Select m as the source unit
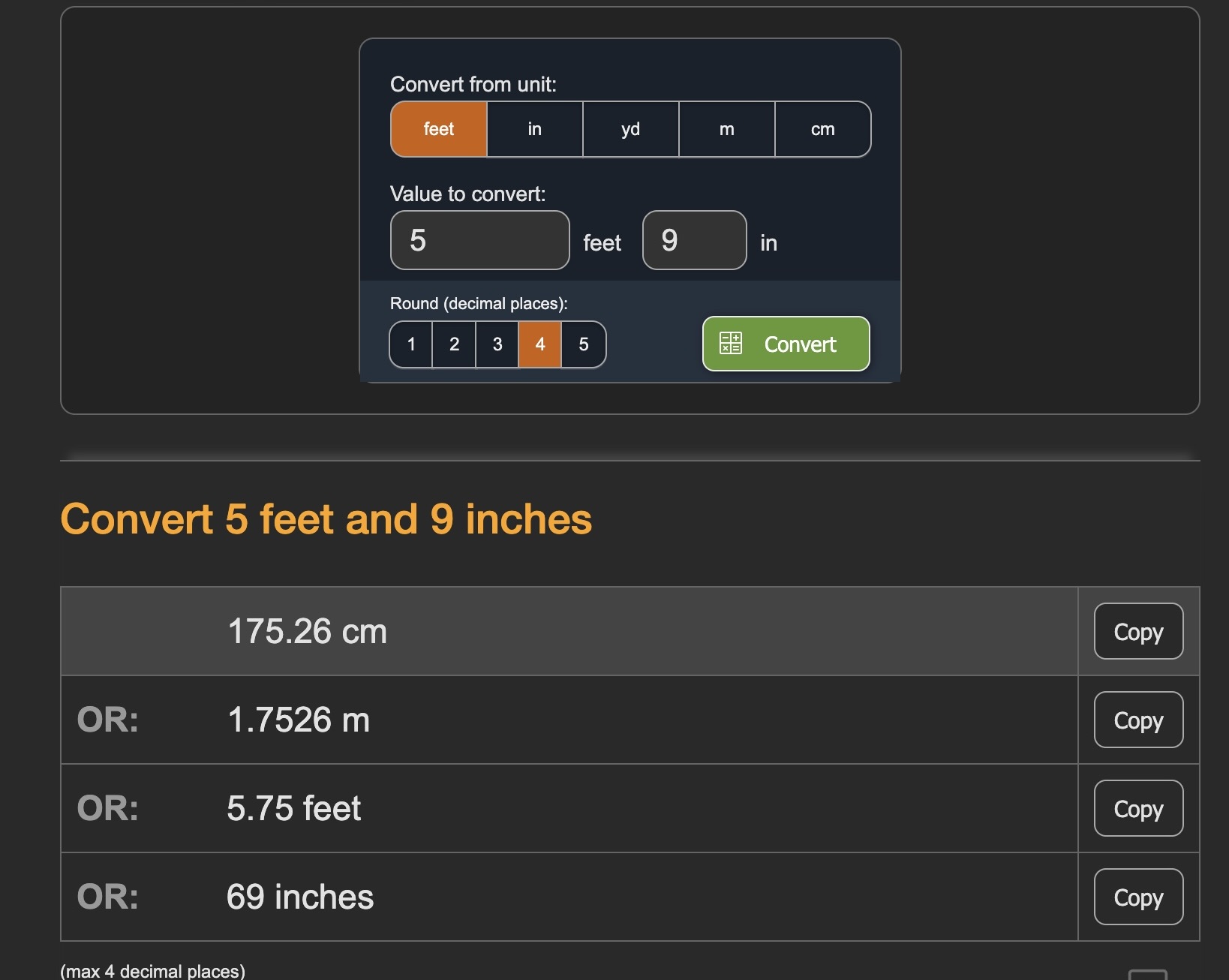This screenshot has width=1229, height=980. pos(726,129)
